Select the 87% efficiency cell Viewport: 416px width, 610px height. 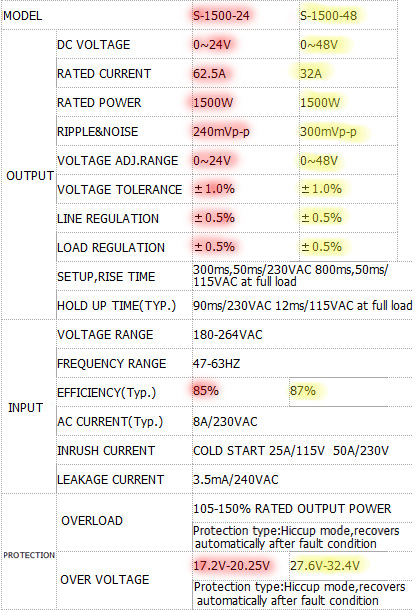[303, 391]
